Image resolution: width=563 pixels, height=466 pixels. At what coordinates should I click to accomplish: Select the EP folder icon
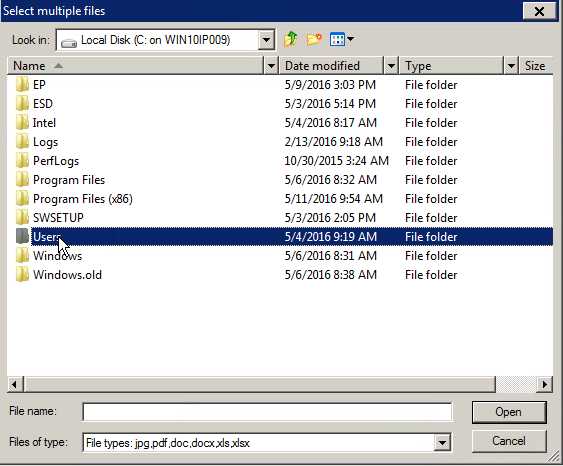tap(22, 85)
